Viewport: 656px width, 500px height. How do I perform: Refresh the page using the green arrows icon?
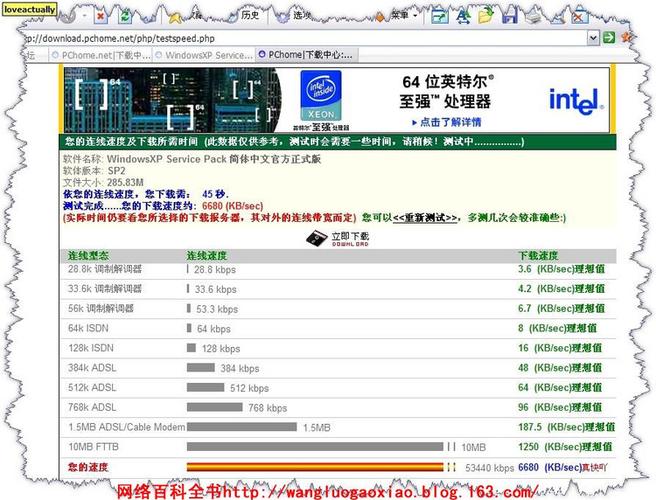coord(125,16)
